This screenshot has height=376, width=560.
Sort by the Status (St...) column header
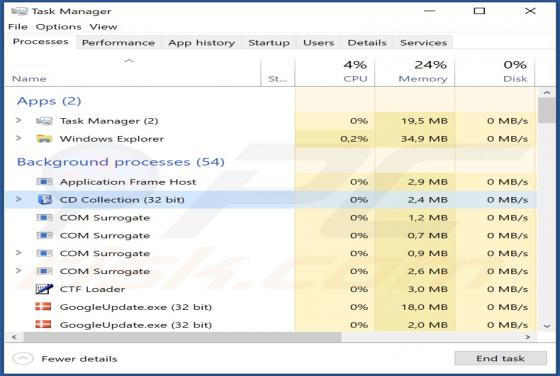(278, 71)
